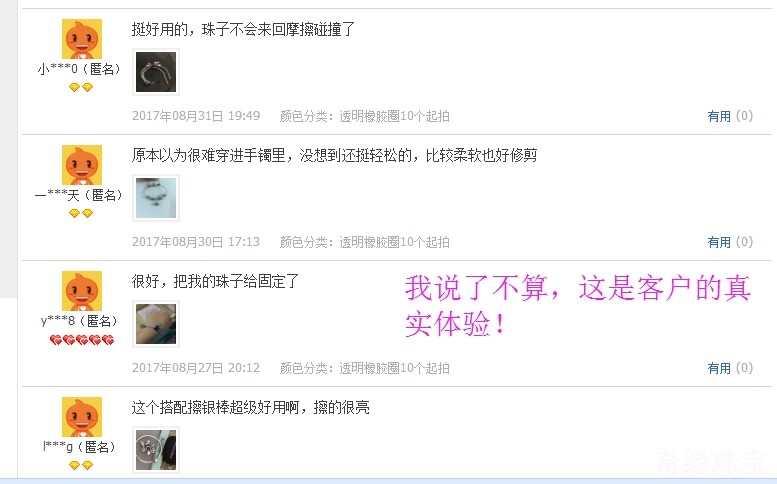Viewport: 777px width, 484px height.
Task: Click yellow diamond rank icons under 小***0
Action: click(x=81, y=88)
